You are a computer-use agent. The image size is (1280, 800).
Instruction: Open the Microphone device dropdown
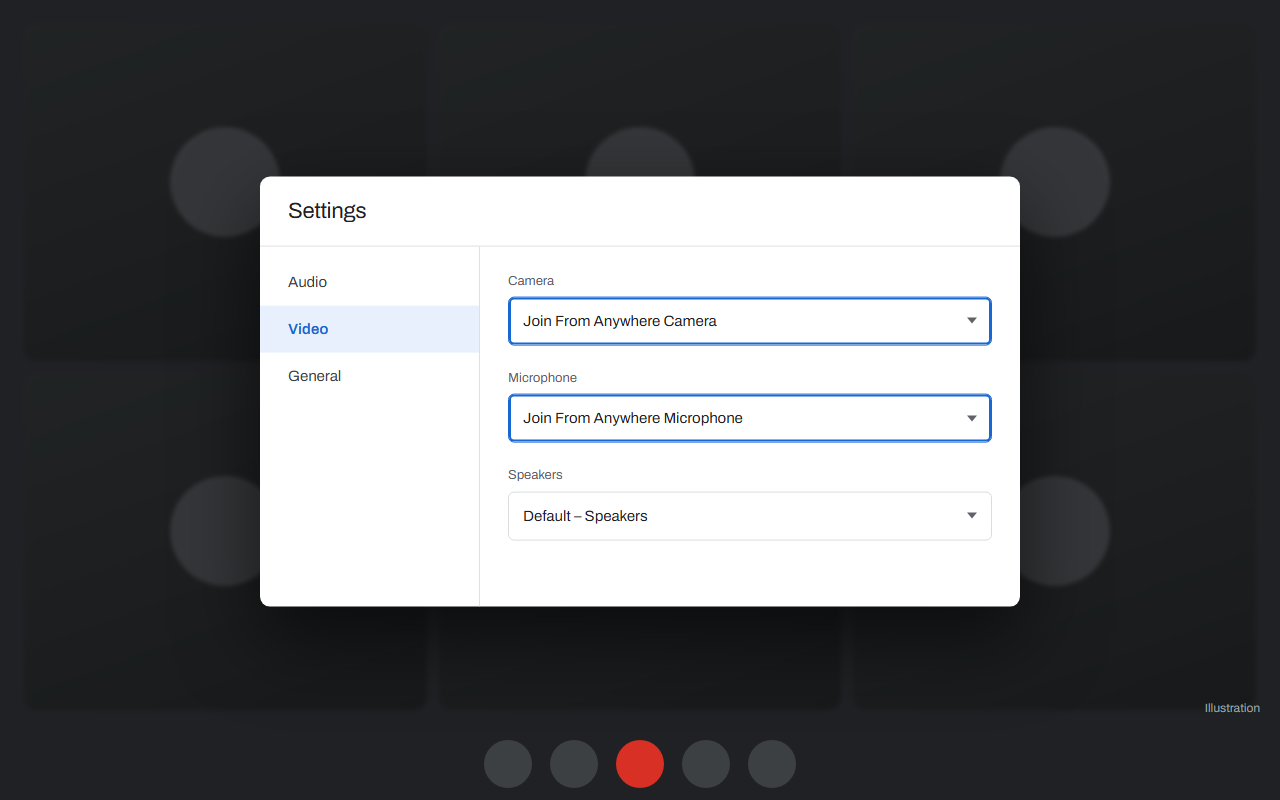tap(750, 418)
